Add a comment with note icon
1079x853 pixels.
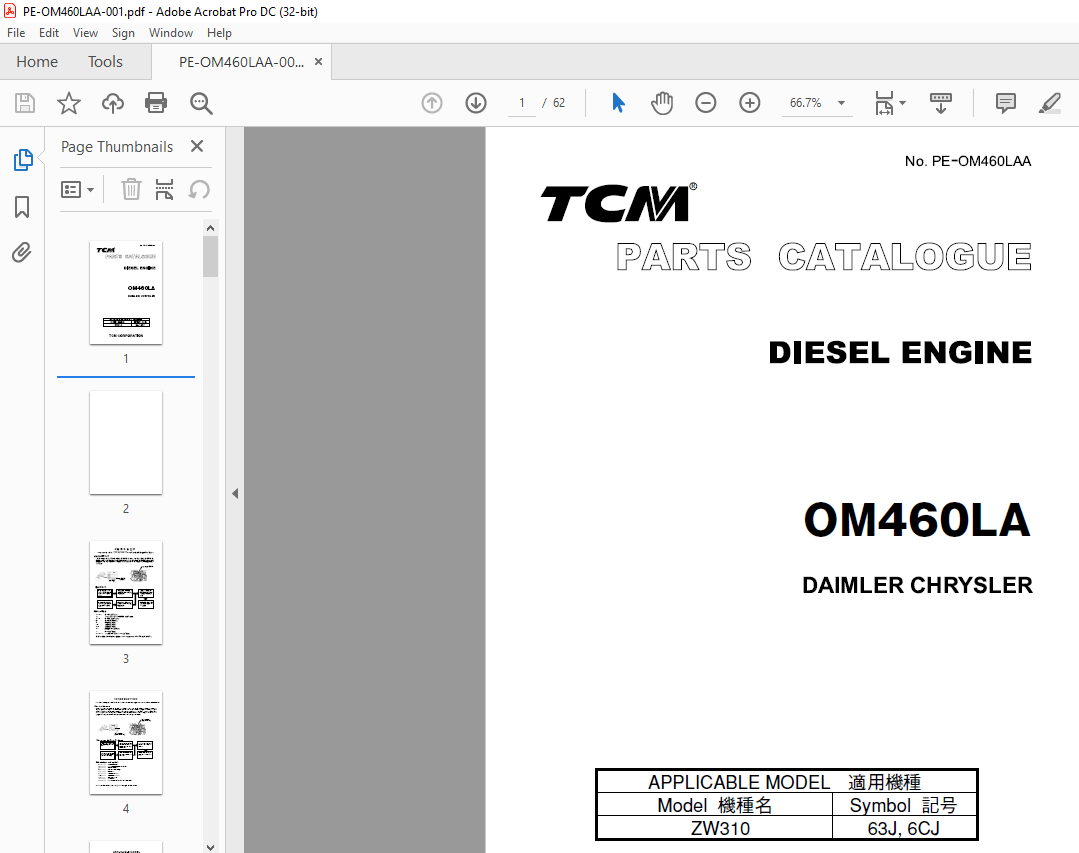point(1005,103)
